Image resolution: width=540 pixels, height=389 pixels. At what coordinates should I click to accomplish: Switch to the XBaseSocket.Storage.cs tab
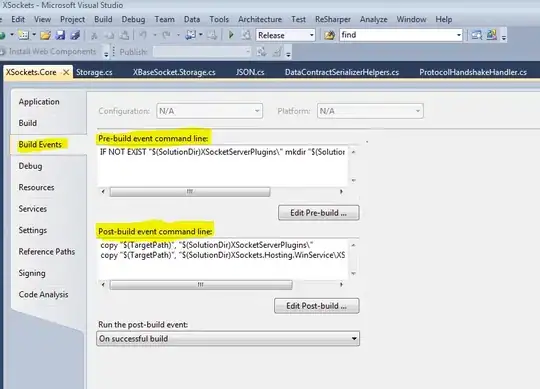coord(174,72)
